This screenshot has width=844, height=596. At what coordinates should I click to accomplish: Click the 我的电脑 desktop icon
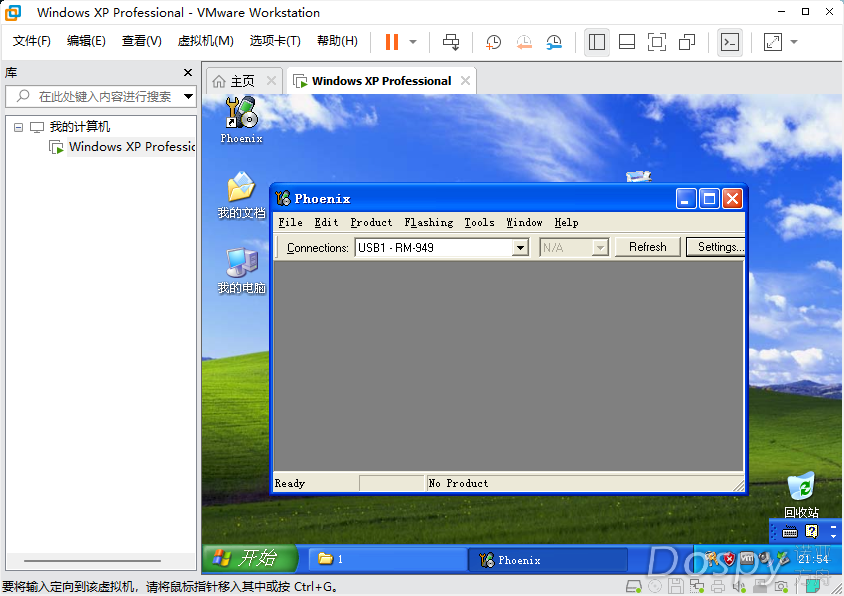(241, 270)
